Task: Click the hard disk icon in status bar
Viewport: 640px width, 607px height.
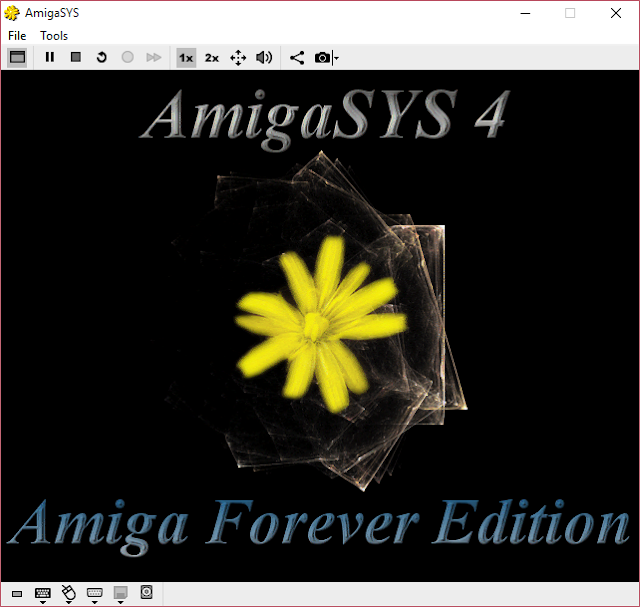Action: click(147, 592)
